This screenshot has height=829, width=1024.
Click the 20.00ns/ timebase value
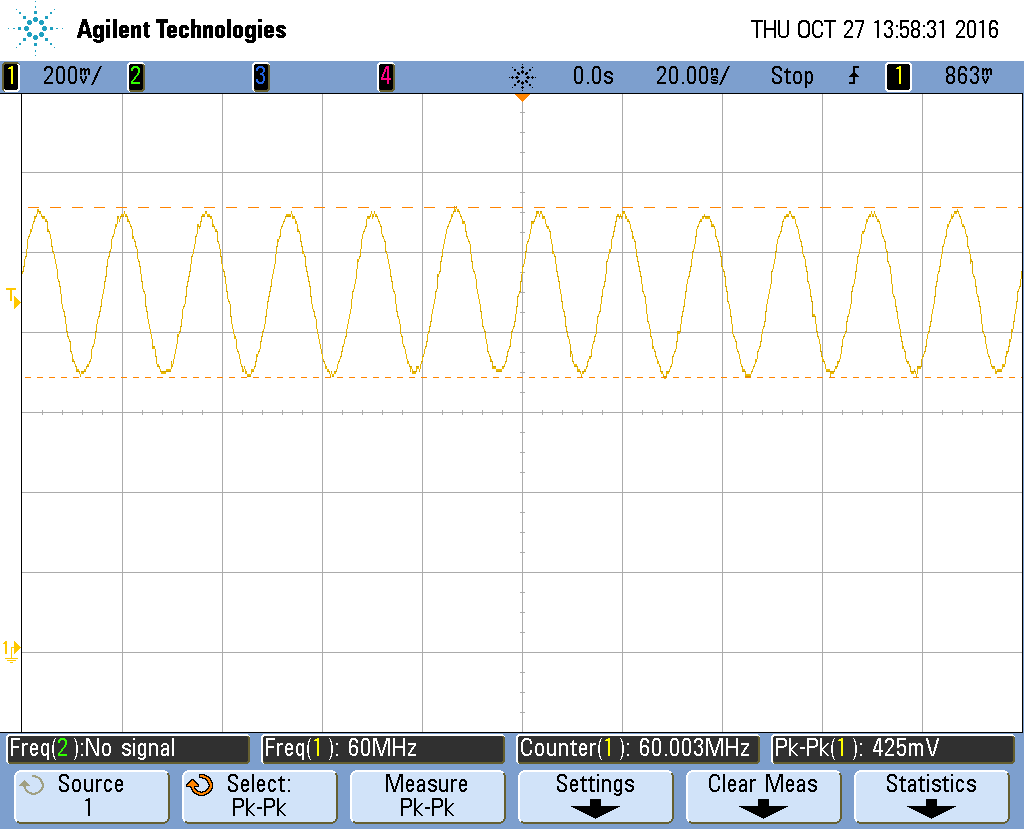point(692,76)
